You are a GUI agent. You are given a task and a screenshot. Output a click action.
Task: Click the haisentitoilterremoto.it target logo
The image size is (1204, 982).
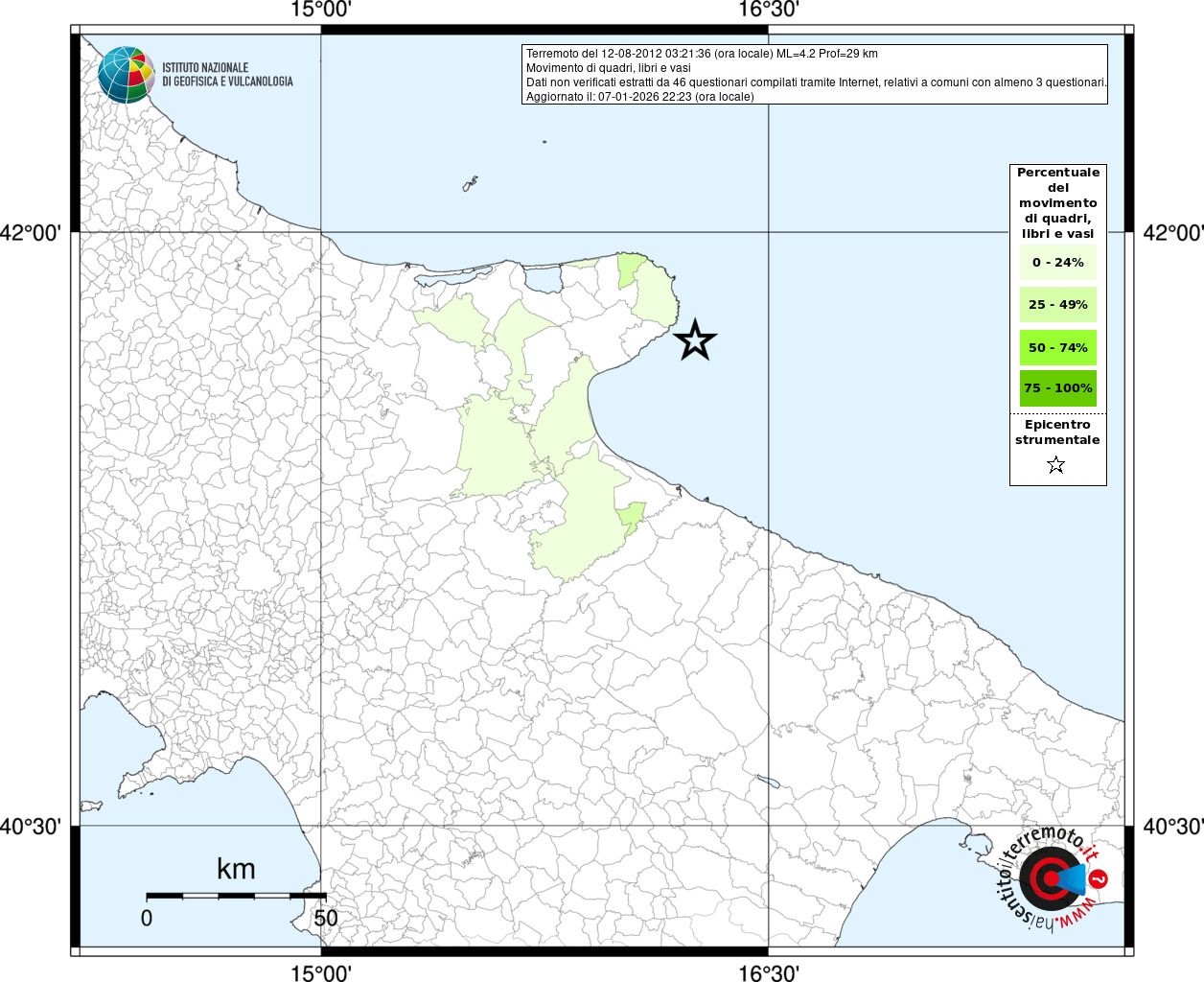click(x=1053, y=878)
